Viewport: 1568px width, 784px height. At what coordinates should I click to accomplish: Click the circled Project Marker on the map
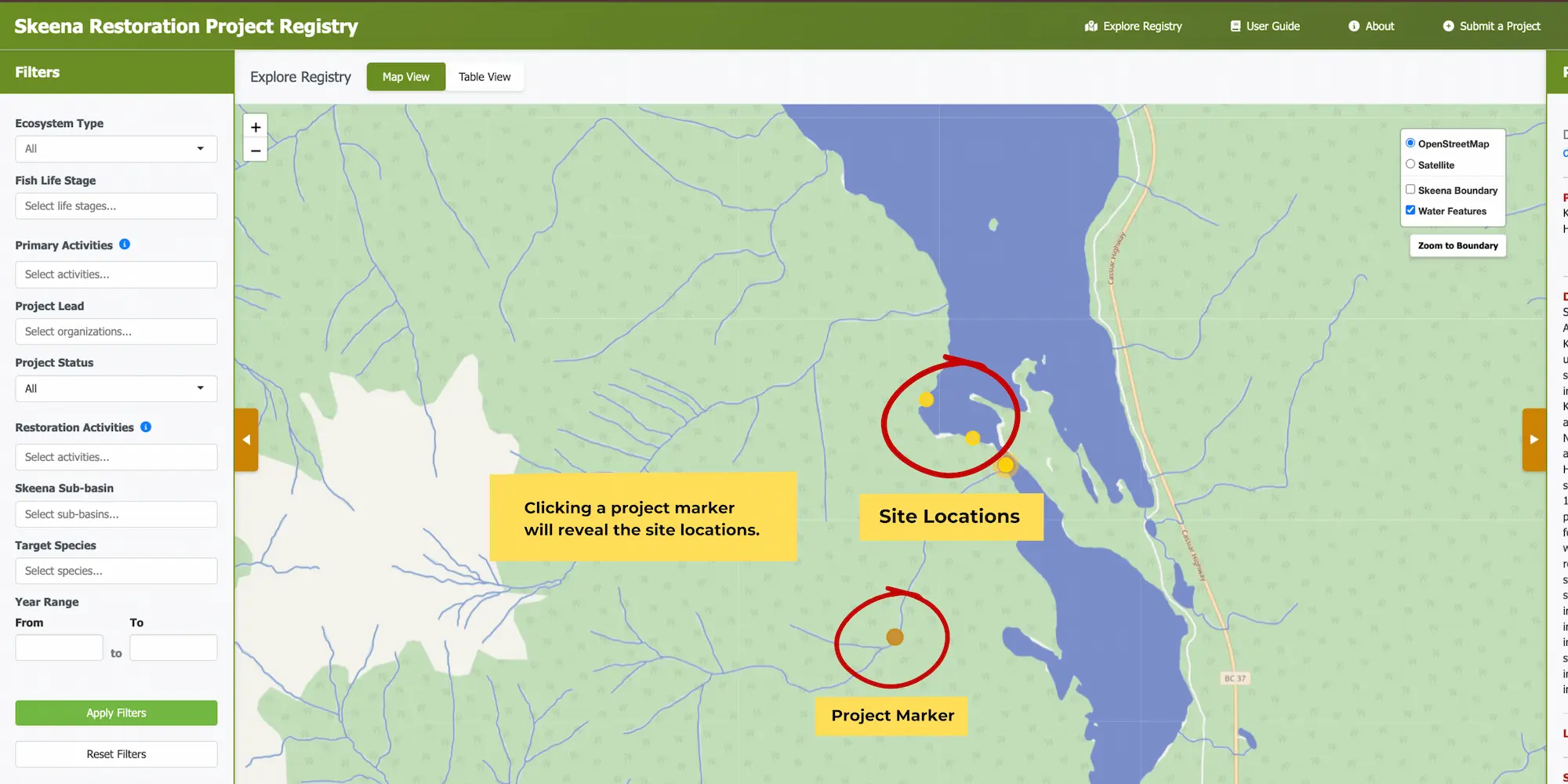pyautogui.click(x=894, y=637)
